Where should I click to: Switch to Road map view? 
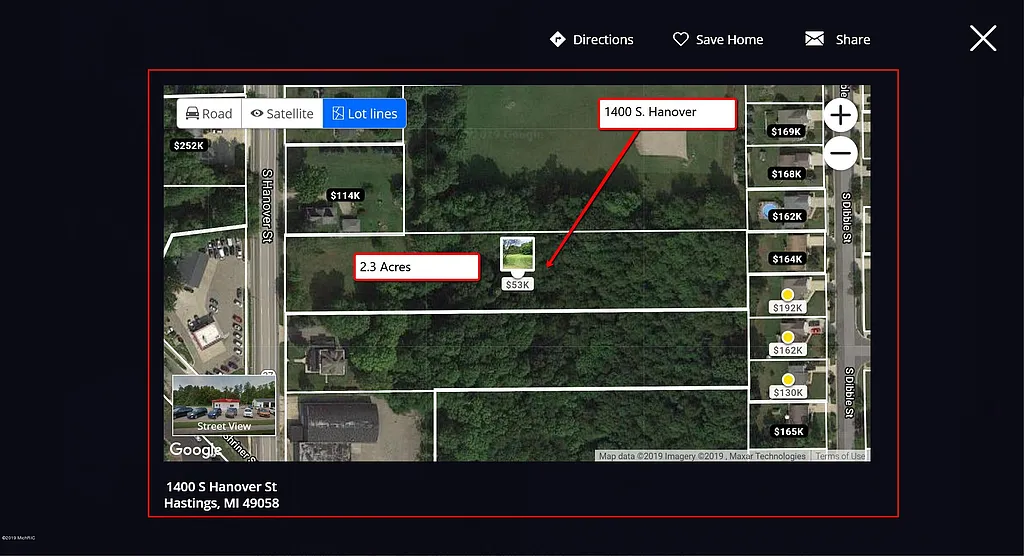point(209,113)
